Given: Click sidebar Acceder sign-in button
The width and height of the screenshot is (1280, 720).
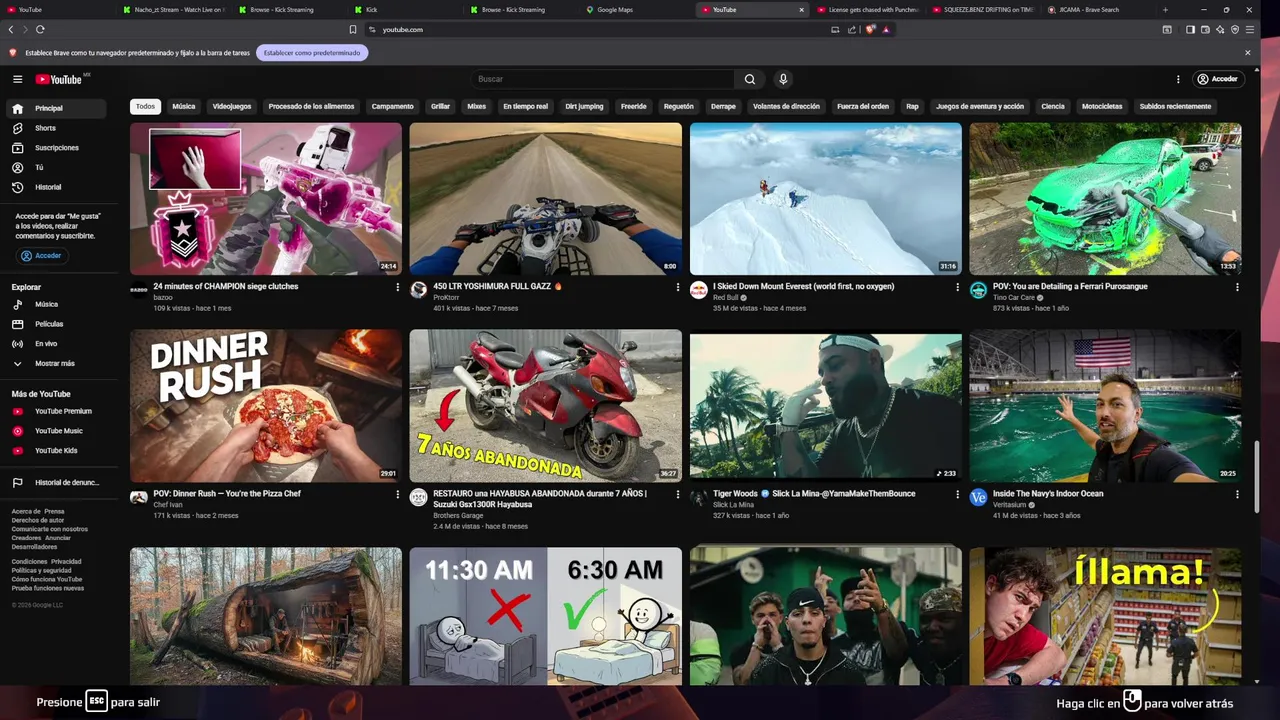Looking at the screenshot, I should coord(42,256).
